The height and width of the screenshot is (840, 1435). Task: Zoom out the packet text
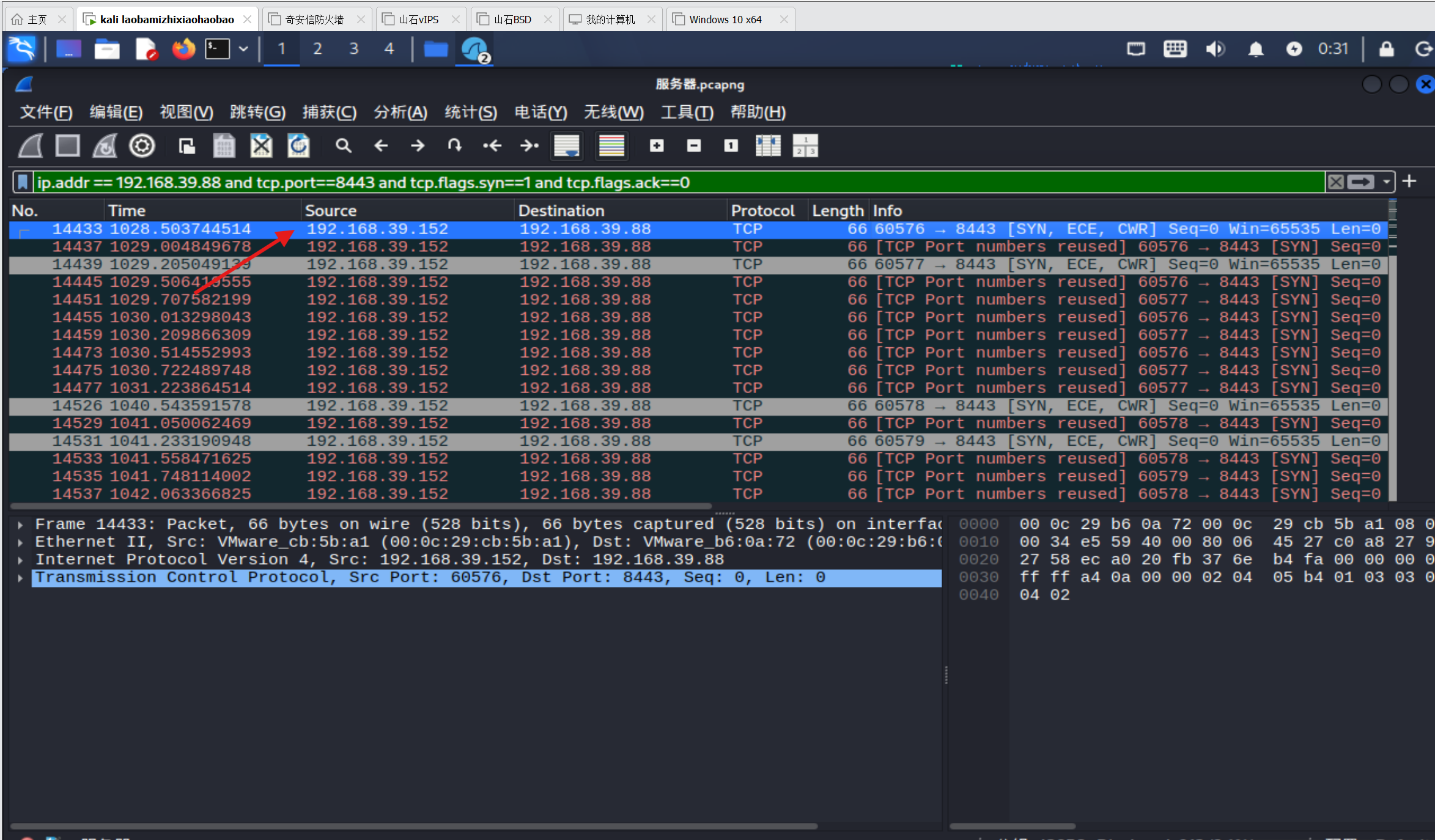[x=693, y=146]
